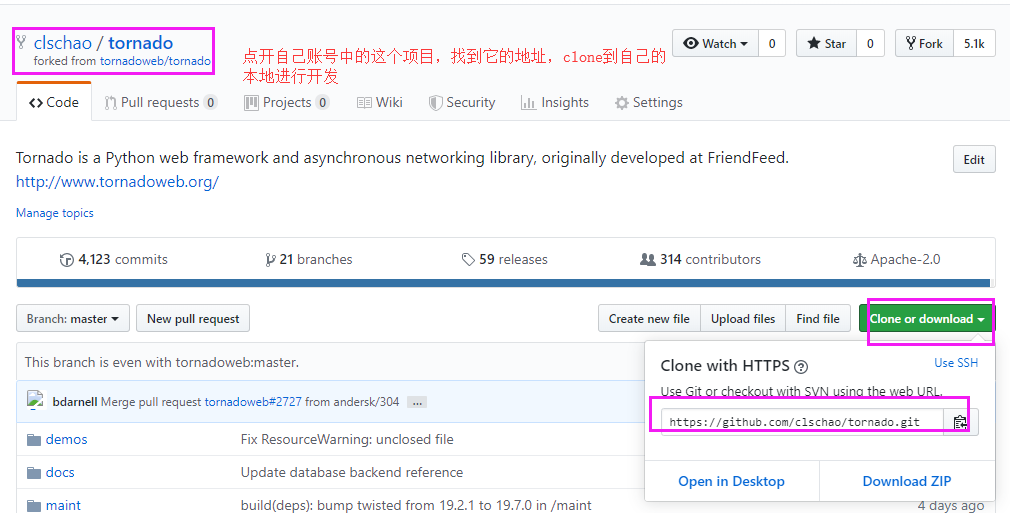Image resolution: width=1010 pixels, height=513 pixels.
Task: View the 4,123 commits link
Action: tap(113, 260)
